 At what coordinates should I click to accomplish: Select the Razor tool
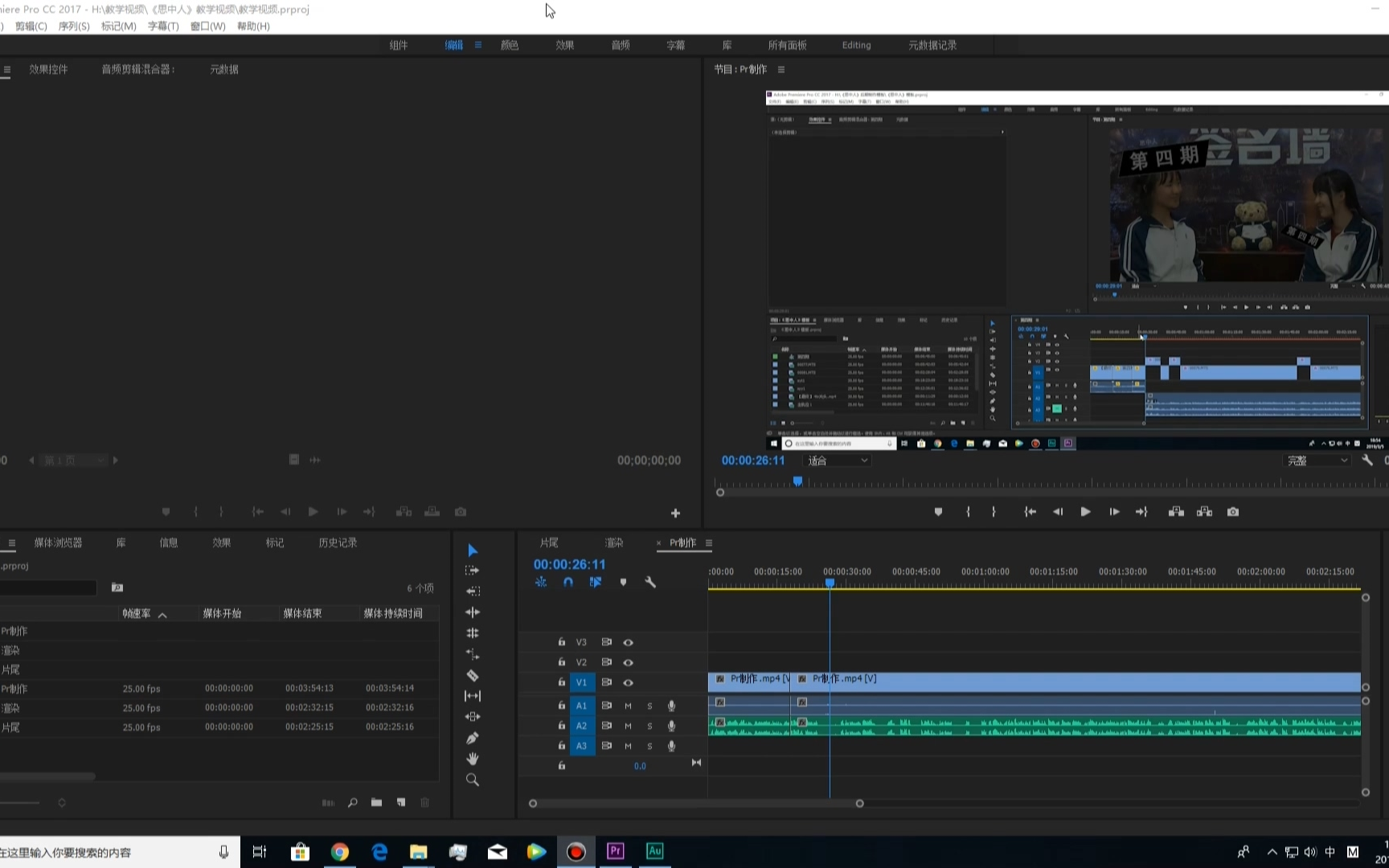click(473, 675)
